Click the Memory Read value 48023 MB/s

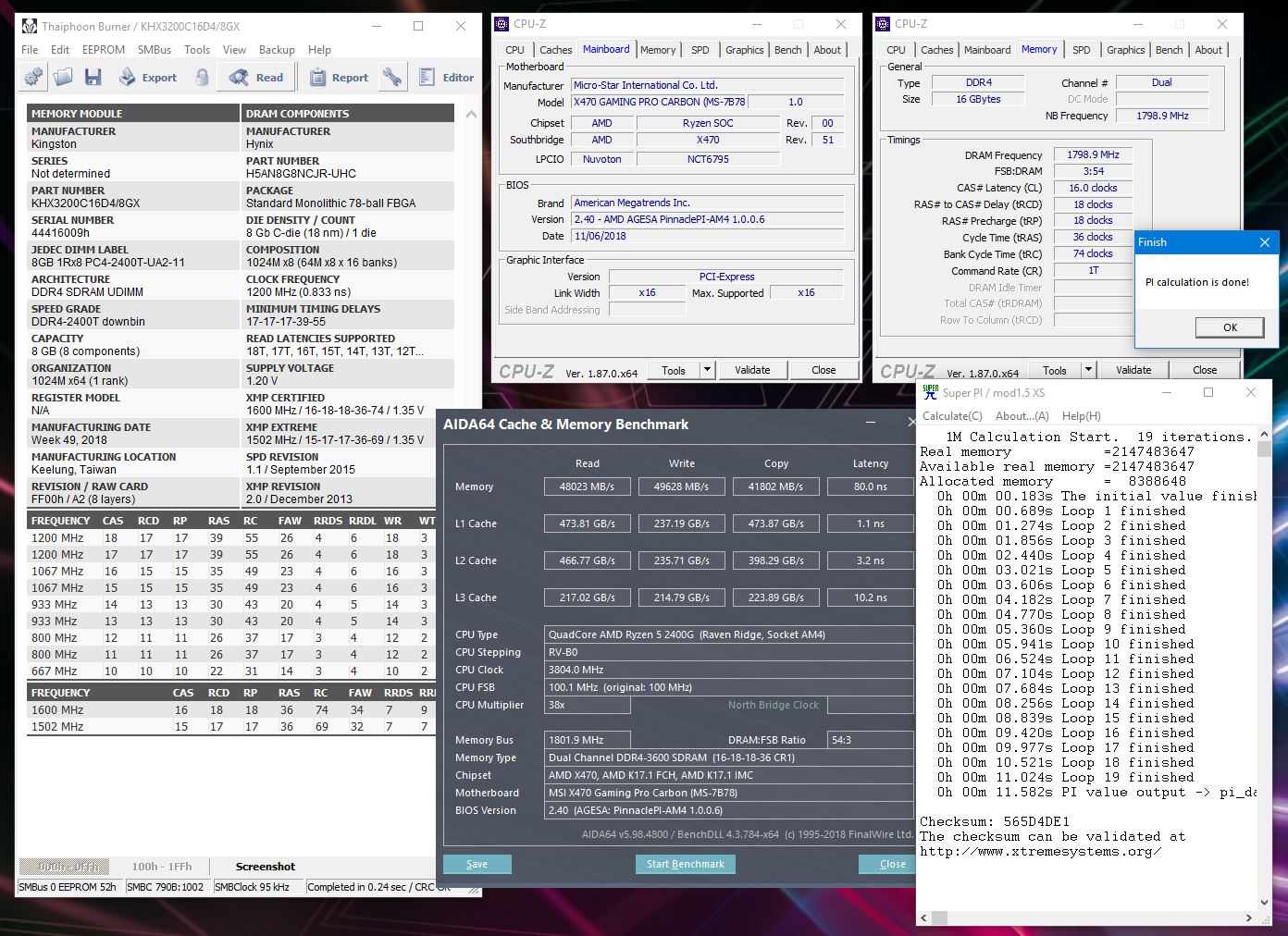587,486
